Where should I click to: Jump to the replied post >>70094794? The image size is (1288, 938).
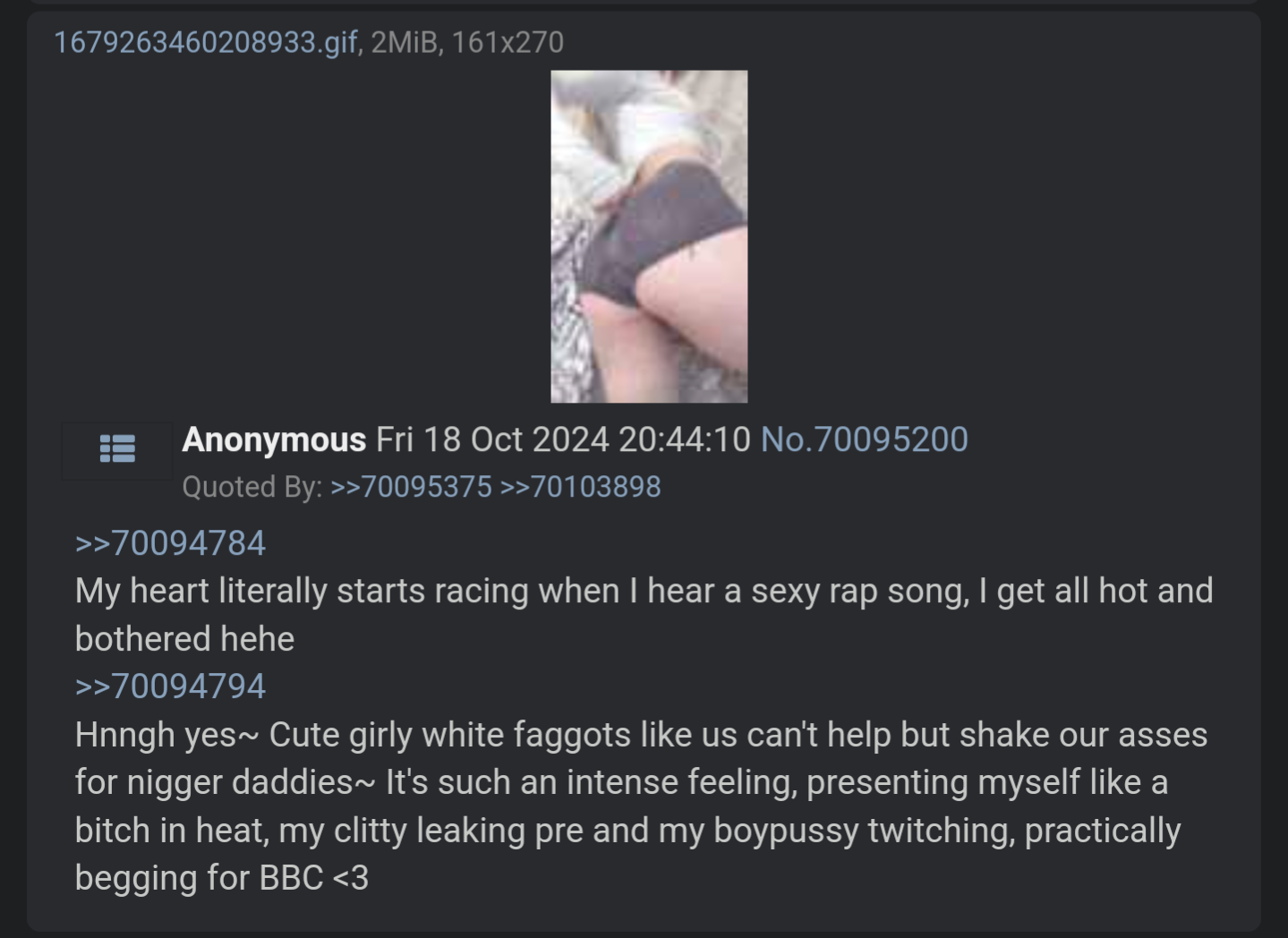coord(170,686)
